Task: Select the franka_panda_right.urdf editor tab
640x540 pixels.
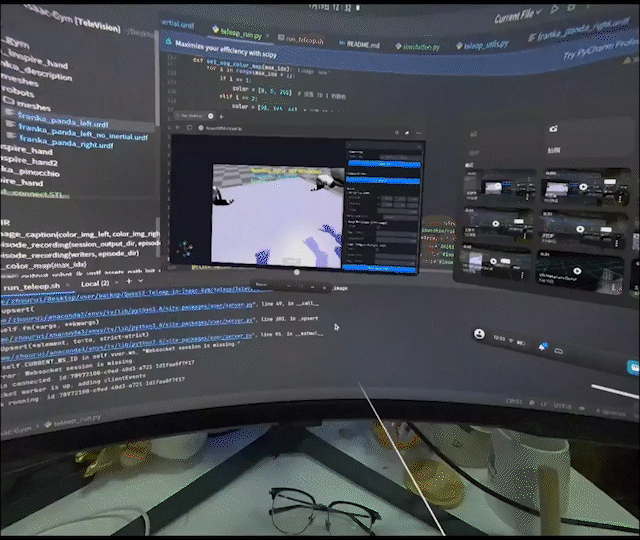Action: tap(580, 30)
